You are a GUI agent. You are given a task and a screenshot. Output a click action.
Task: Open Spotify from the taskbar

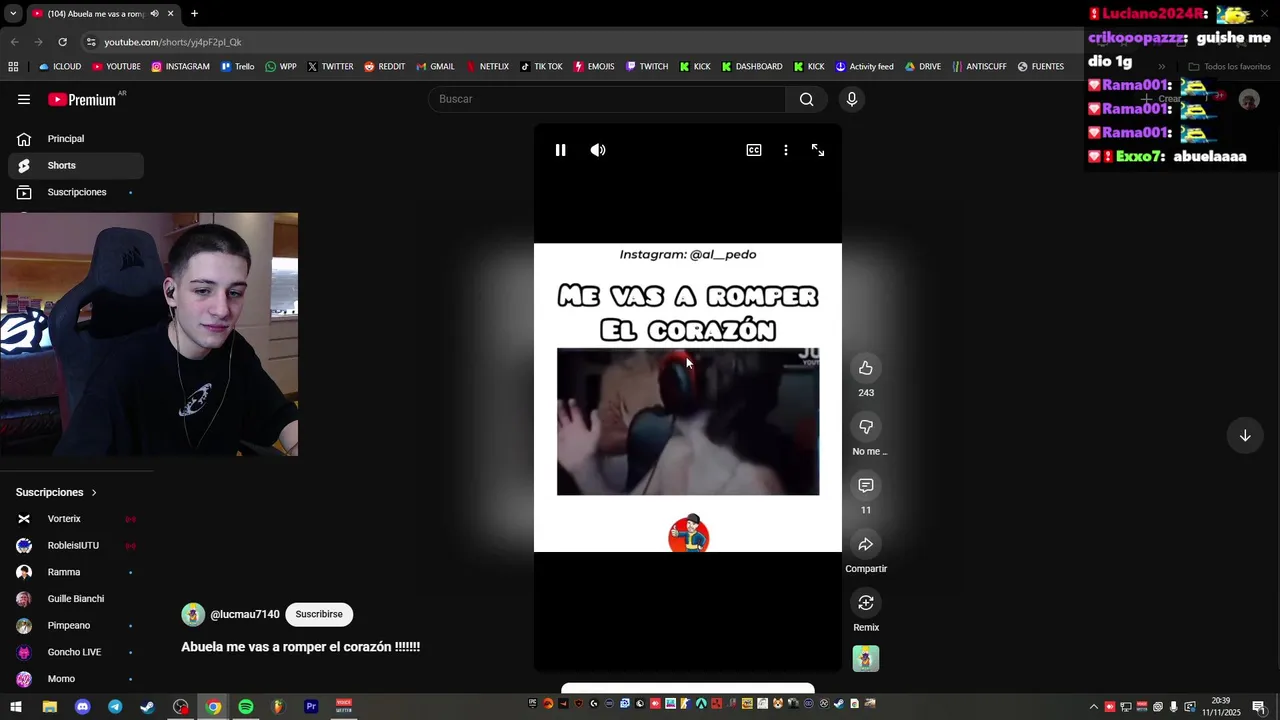246,706
